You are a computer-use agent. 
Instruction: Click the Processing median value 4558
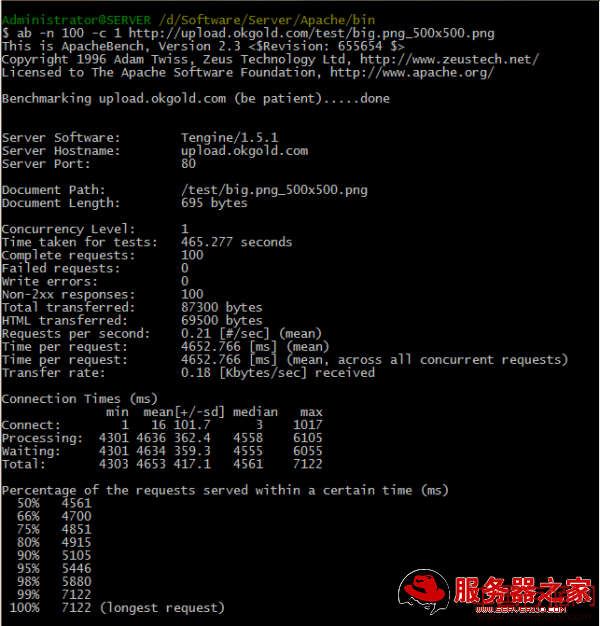click(248, 438)
